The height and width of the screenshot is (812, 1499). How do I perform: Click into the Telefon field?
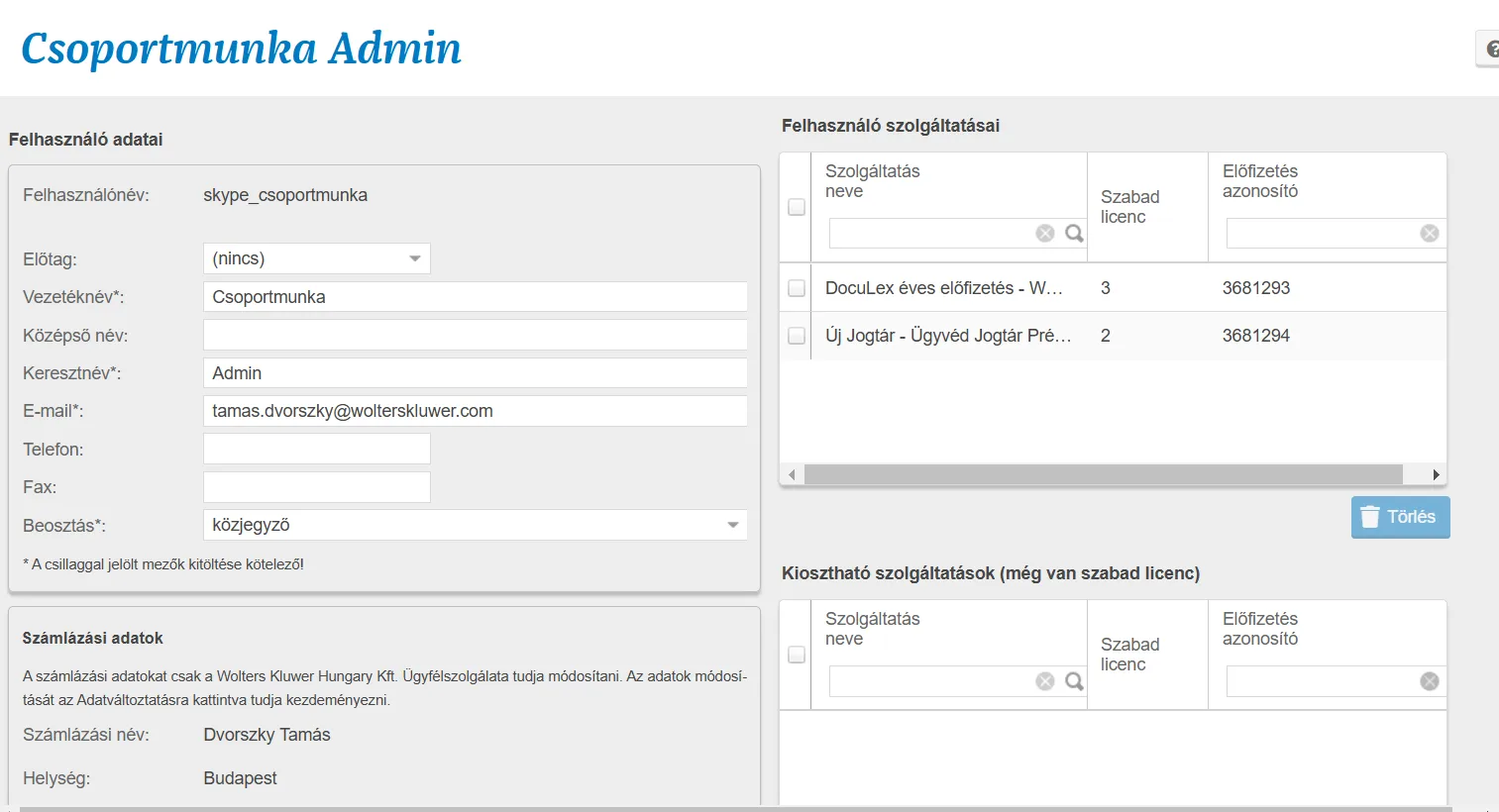click(317, 449)
